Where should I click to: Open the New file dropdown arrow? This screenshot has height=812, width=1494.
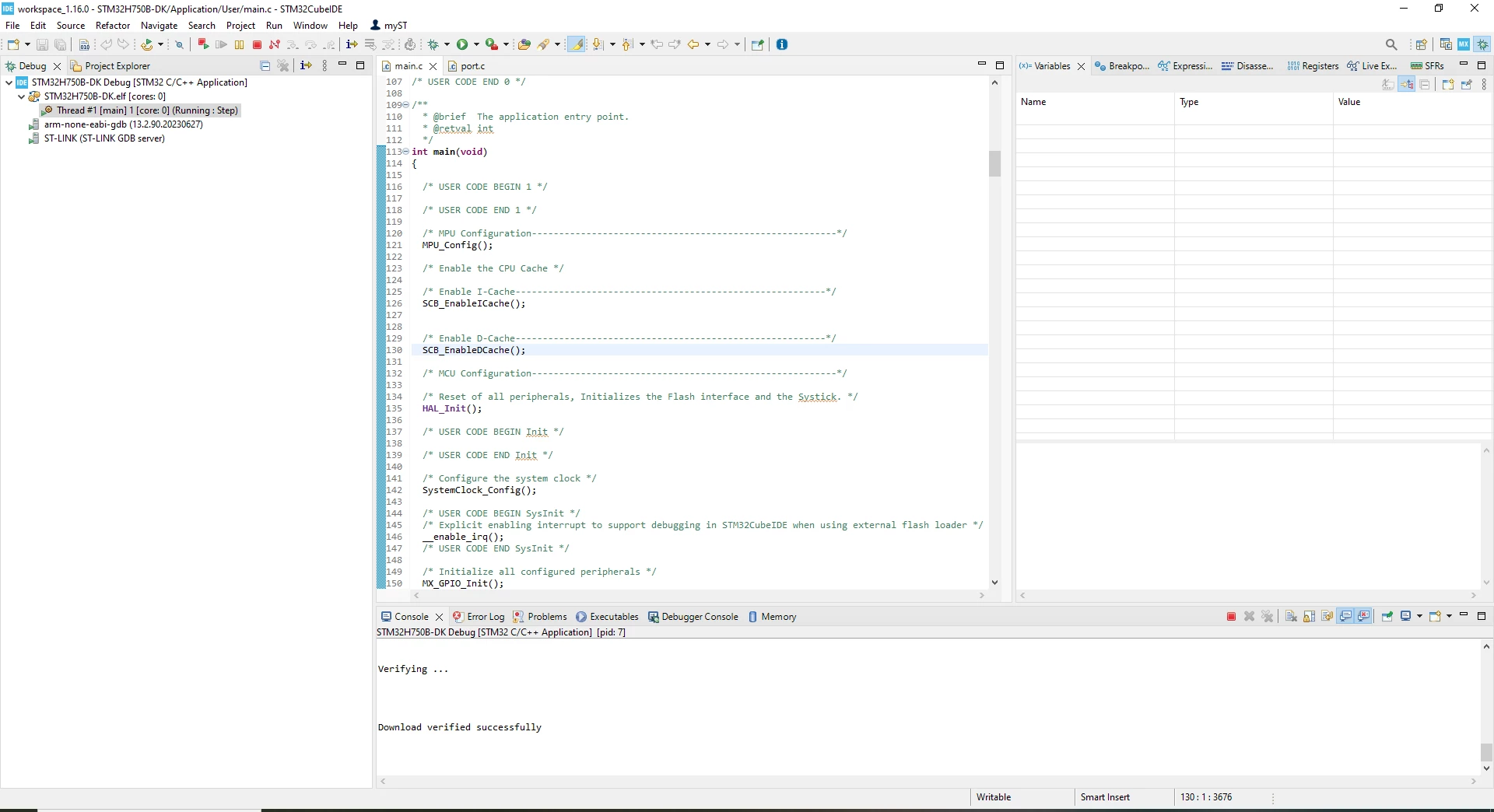27,44
